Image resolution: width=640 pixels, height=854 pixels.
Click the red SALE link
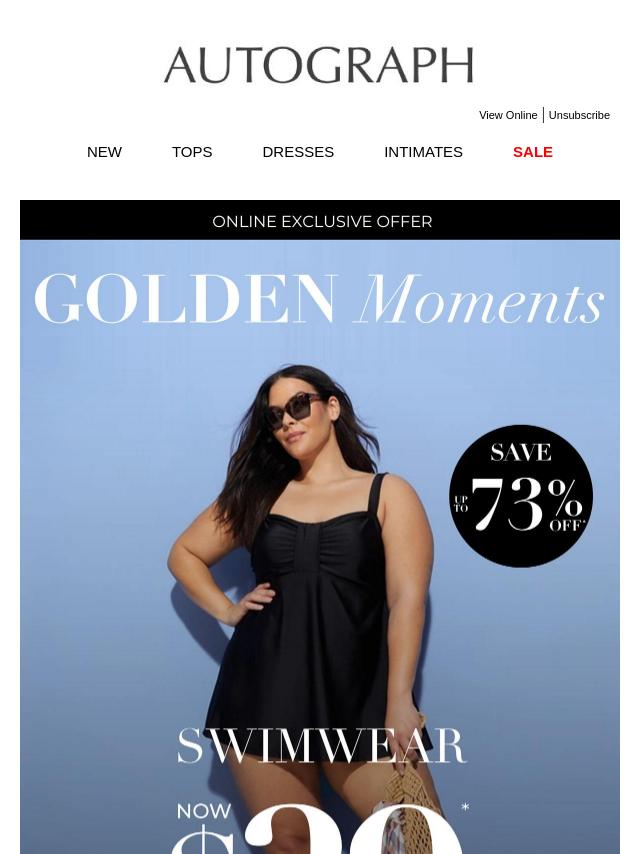click(x=533, y=152)
